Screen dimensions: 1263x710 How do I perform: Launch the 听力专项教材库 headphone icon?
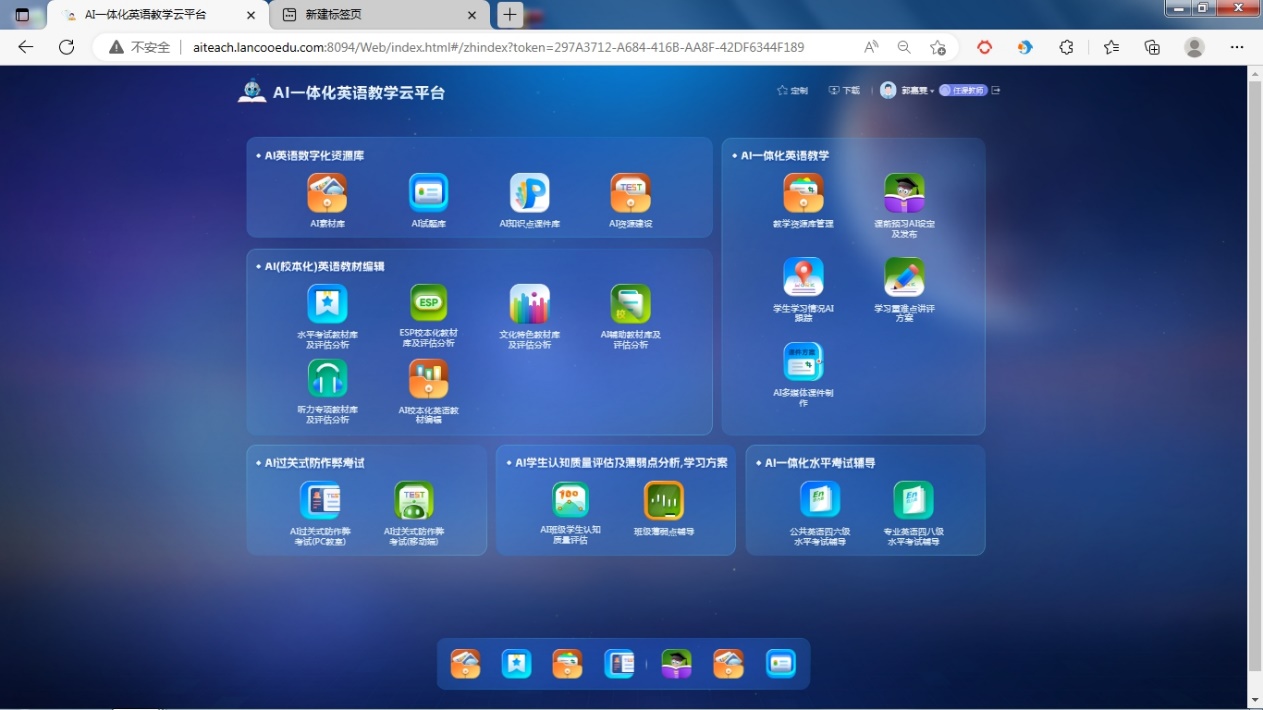point(327,379)
